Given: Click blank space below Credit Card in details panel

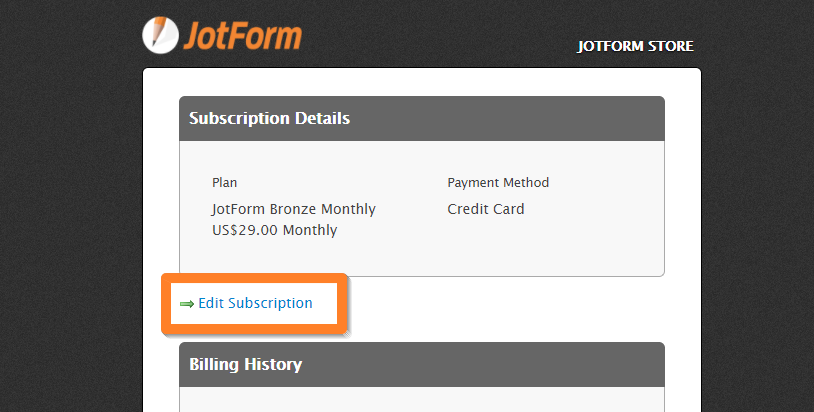Looking at the screenshot, I should click(x=540, y=245).
